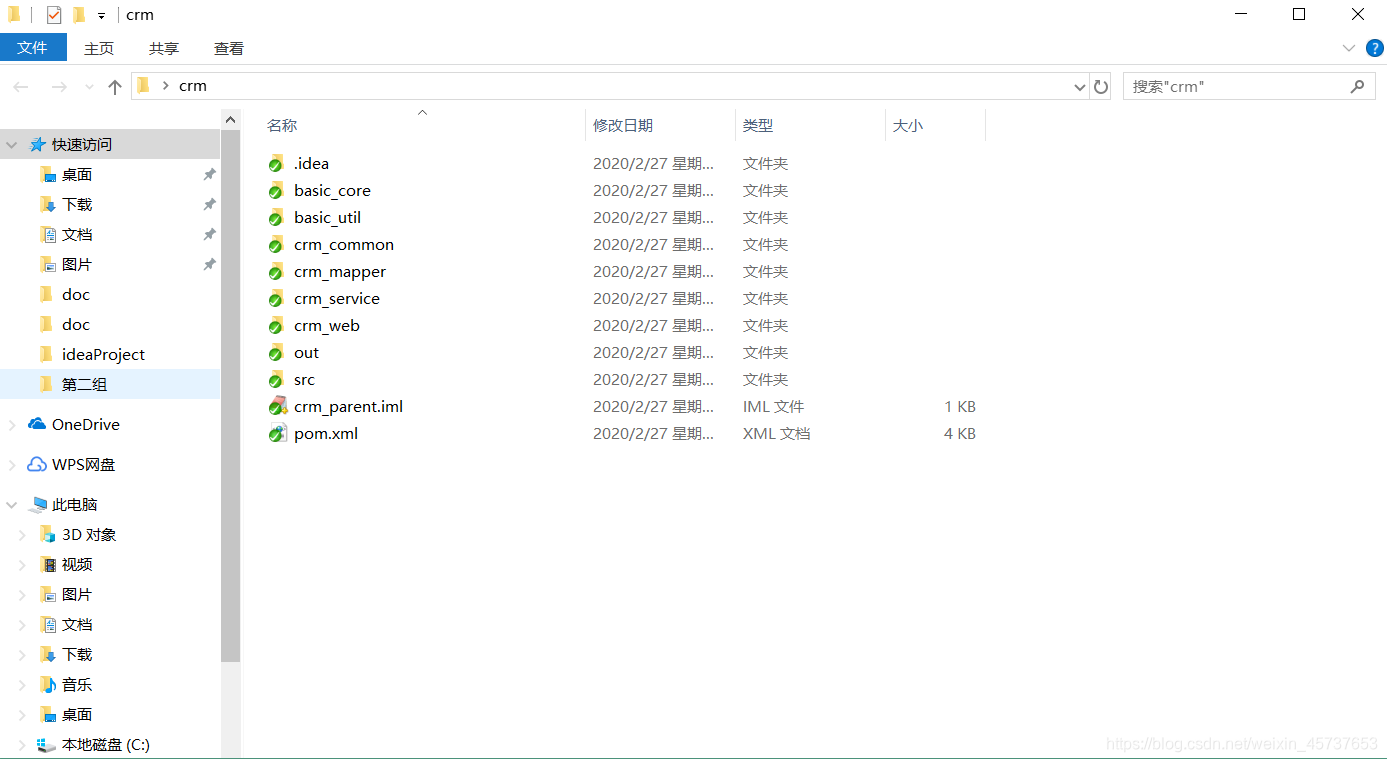The width and height of the screenshot is (1387, 762).
Task: Open the 文件 menu
Action: [x=33, y=48]
